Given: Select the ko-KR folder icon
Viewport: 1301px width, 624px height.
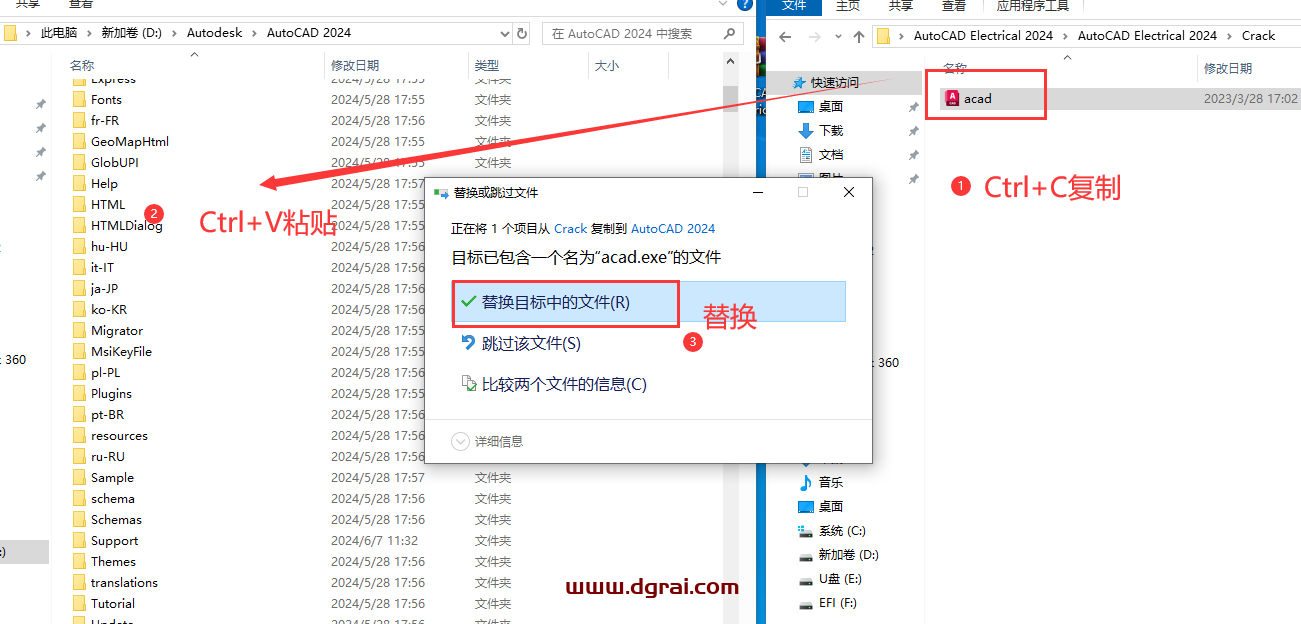Looking at the screenshot, I should click(79, 310).
